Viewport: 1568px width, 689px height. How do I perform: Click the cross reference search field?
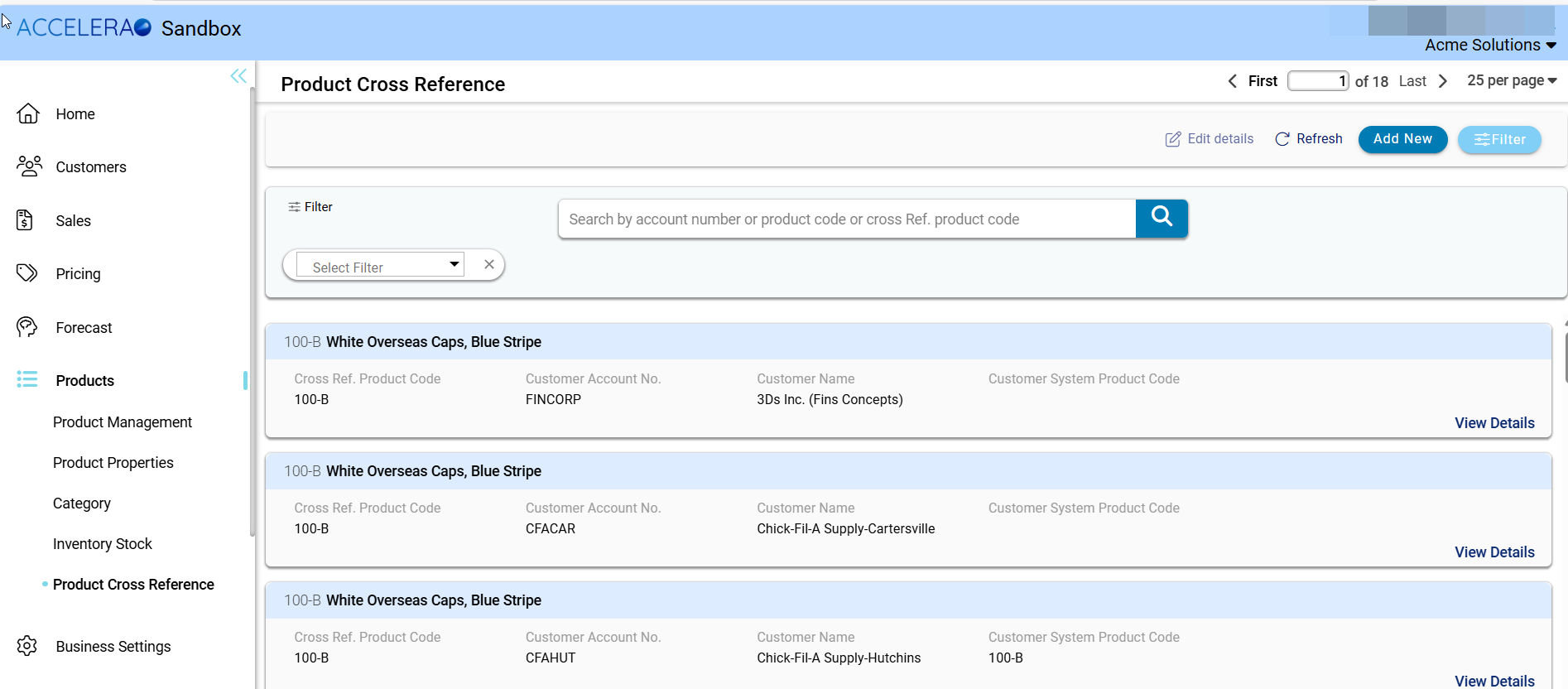pos(846,219)
